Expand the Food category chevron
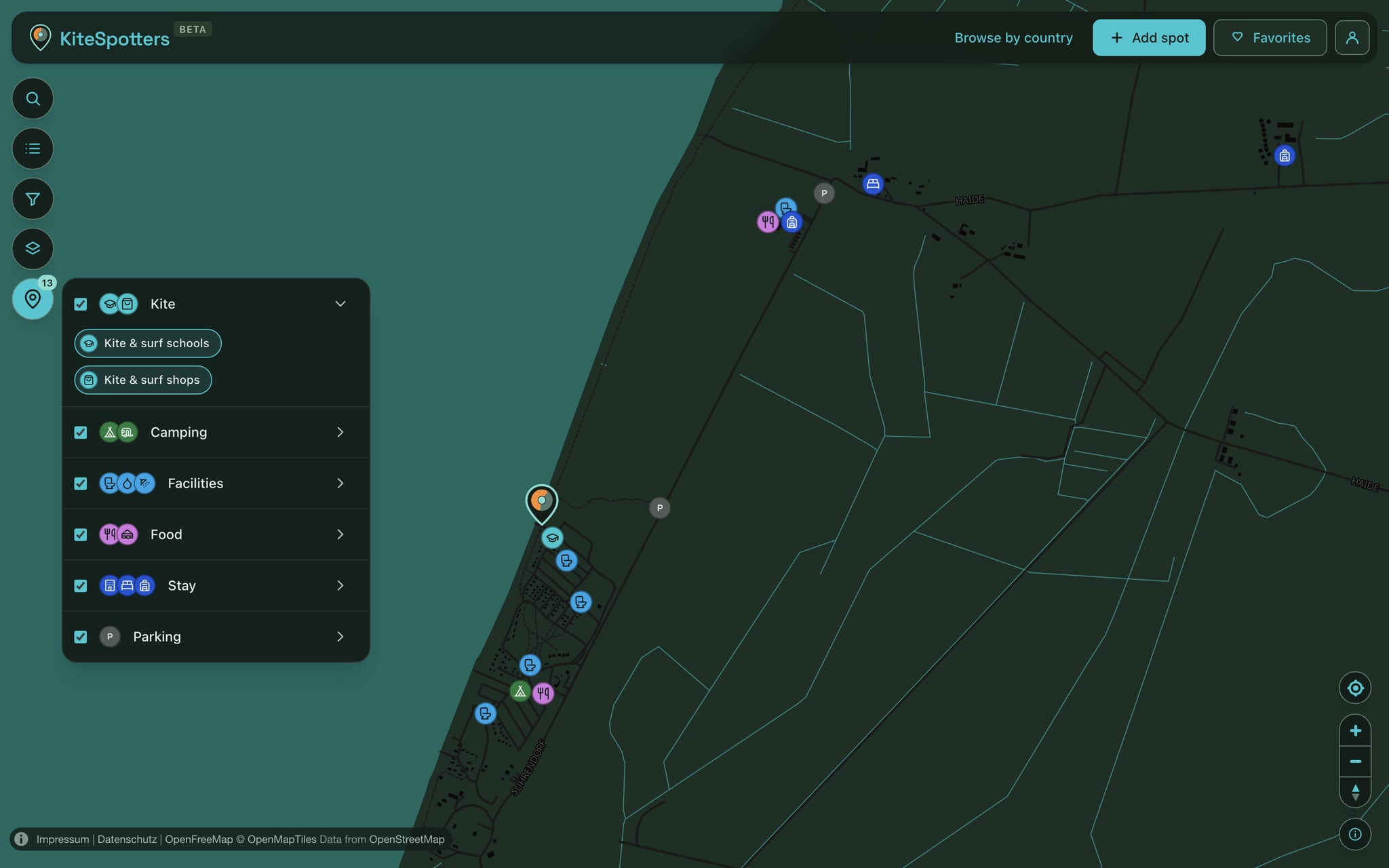Image resolution: width=1389 pixels, height=868 pixels. (340, 534)
